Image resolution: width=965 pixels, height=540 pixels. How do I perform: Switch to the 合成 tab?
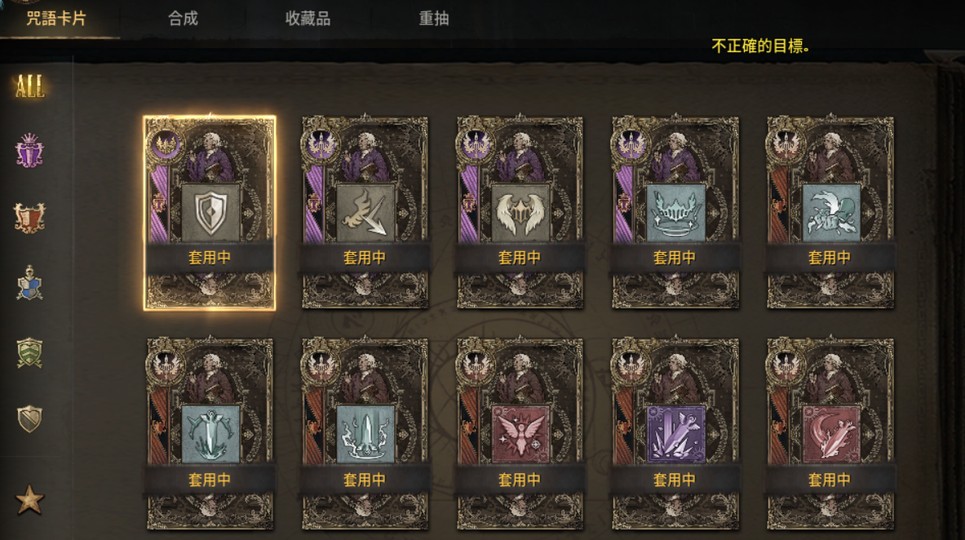[183, 18]
